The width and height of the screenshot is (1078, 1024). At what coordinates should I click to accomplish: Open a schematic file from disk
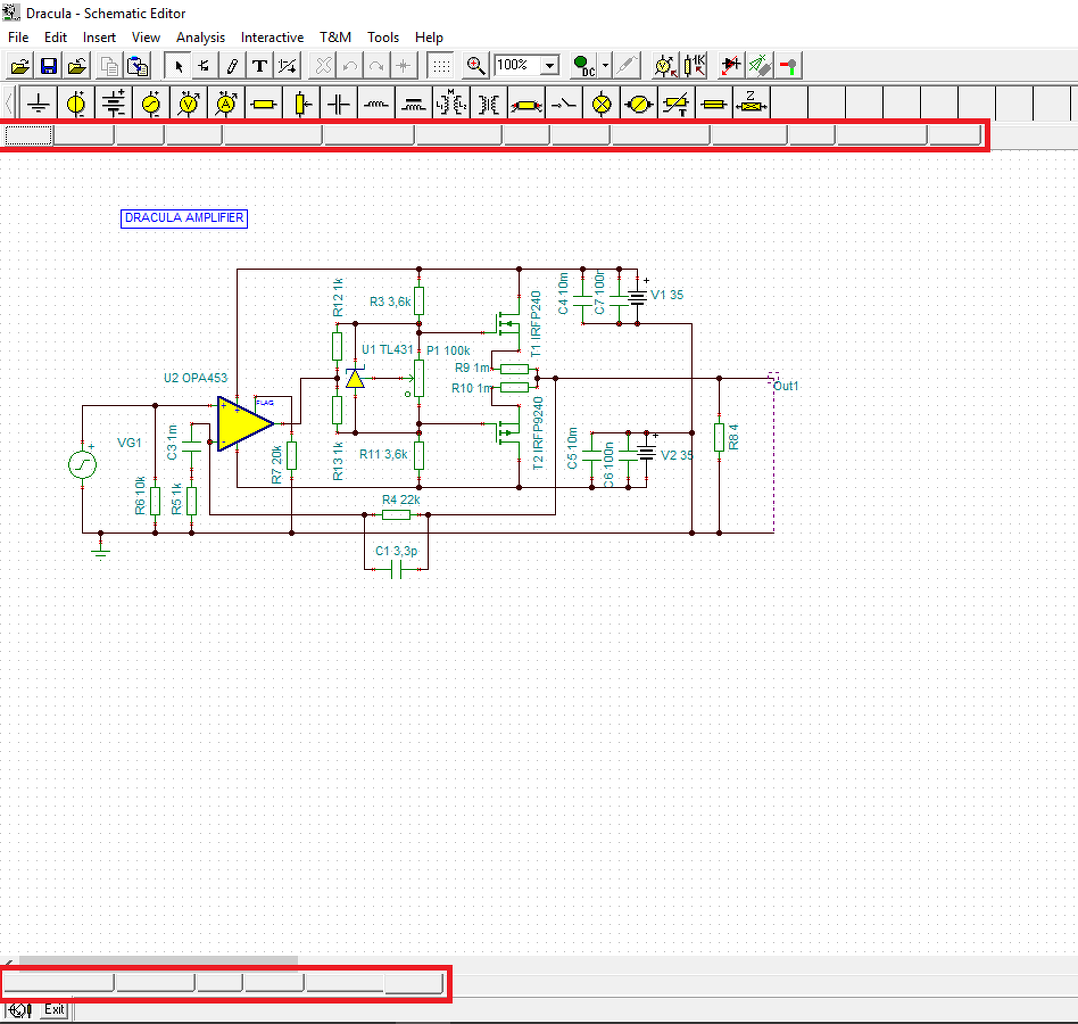[x=20, y=66]
